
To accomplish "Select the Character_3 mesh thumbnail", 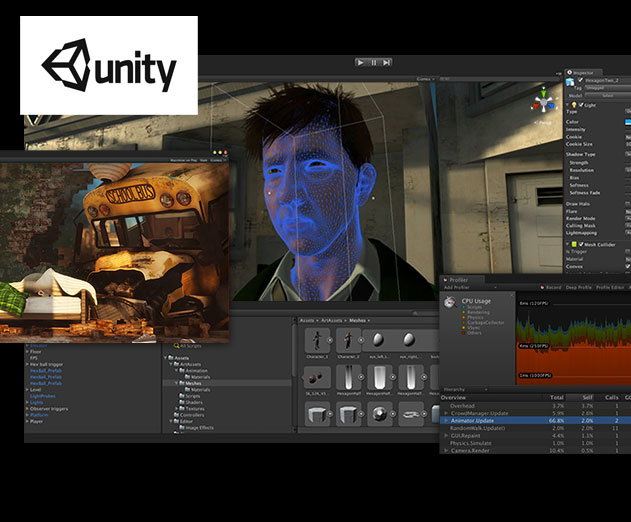I will click(317, 340).
